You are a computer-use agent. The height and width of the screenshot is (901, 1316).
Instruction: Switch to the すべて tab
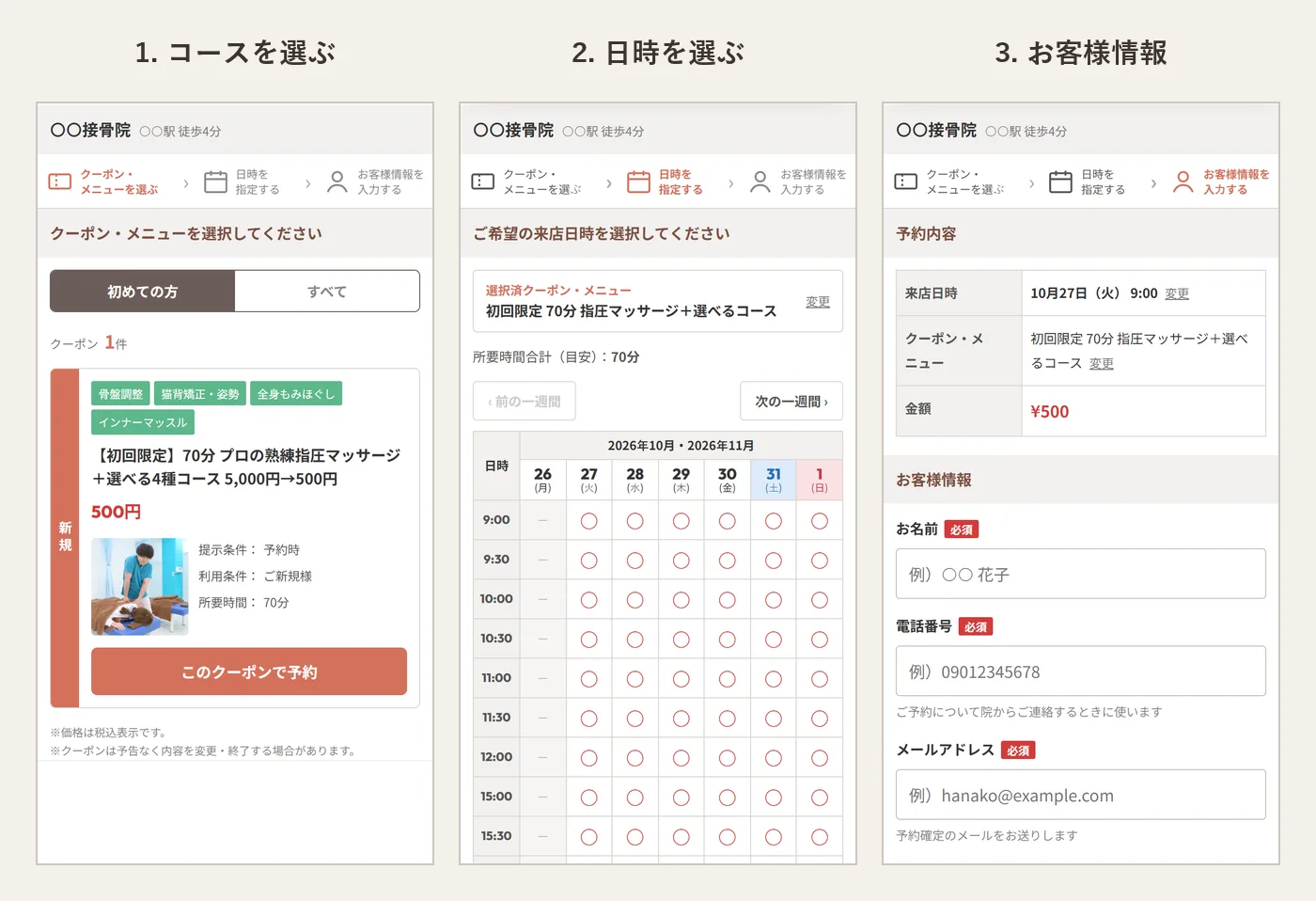point(327,292)
